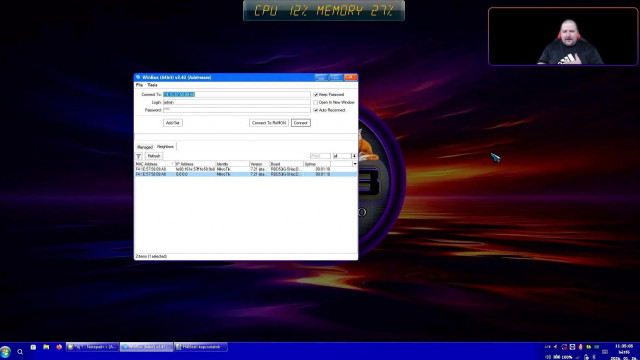Viewport: 640px width, 360px height.
Task: Open the column chooser dropdown arrow in table header
Action: pos(355,164)
